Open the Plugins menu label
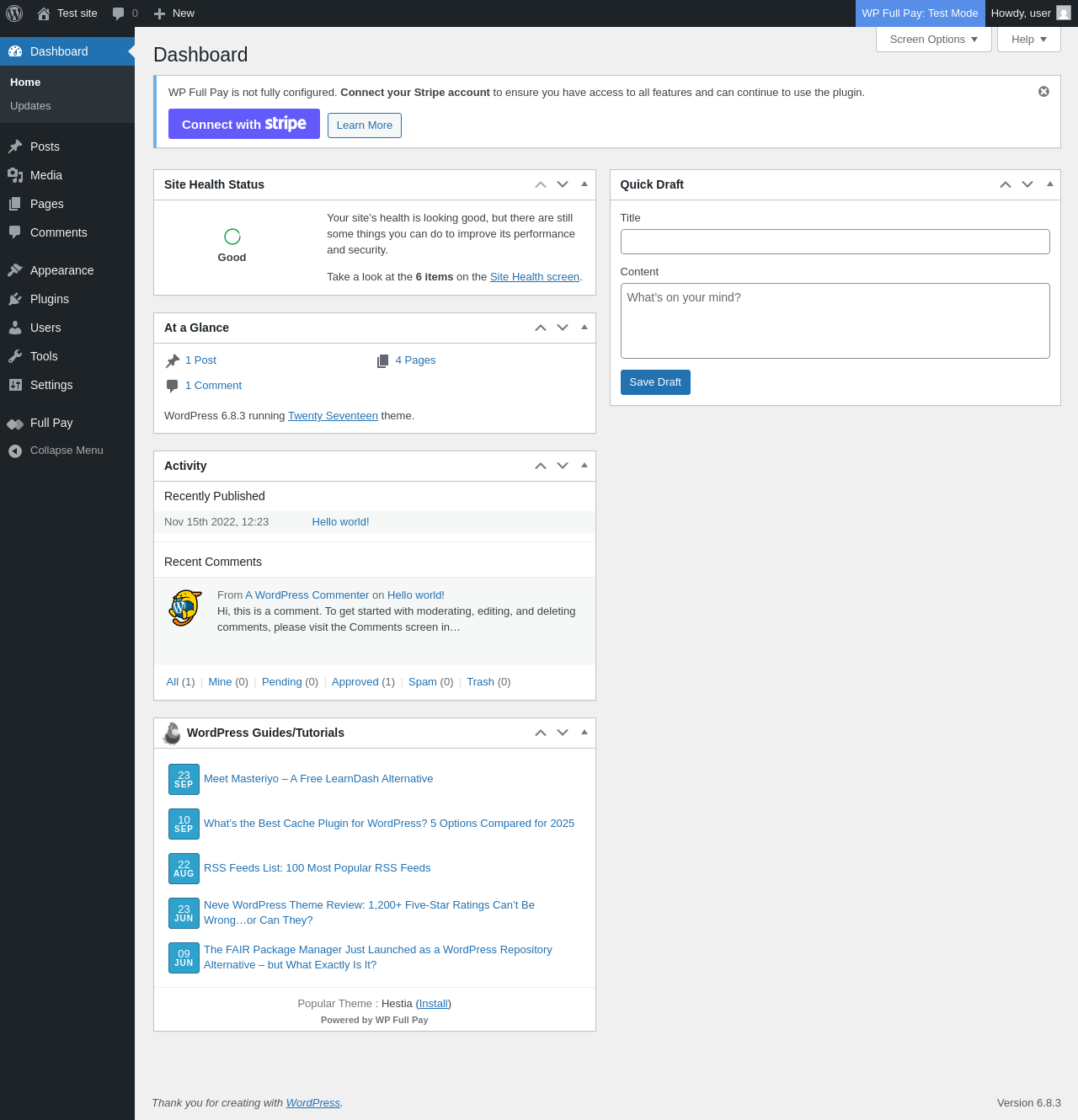Screen dimensions: 1078x1120 [50, 299]
